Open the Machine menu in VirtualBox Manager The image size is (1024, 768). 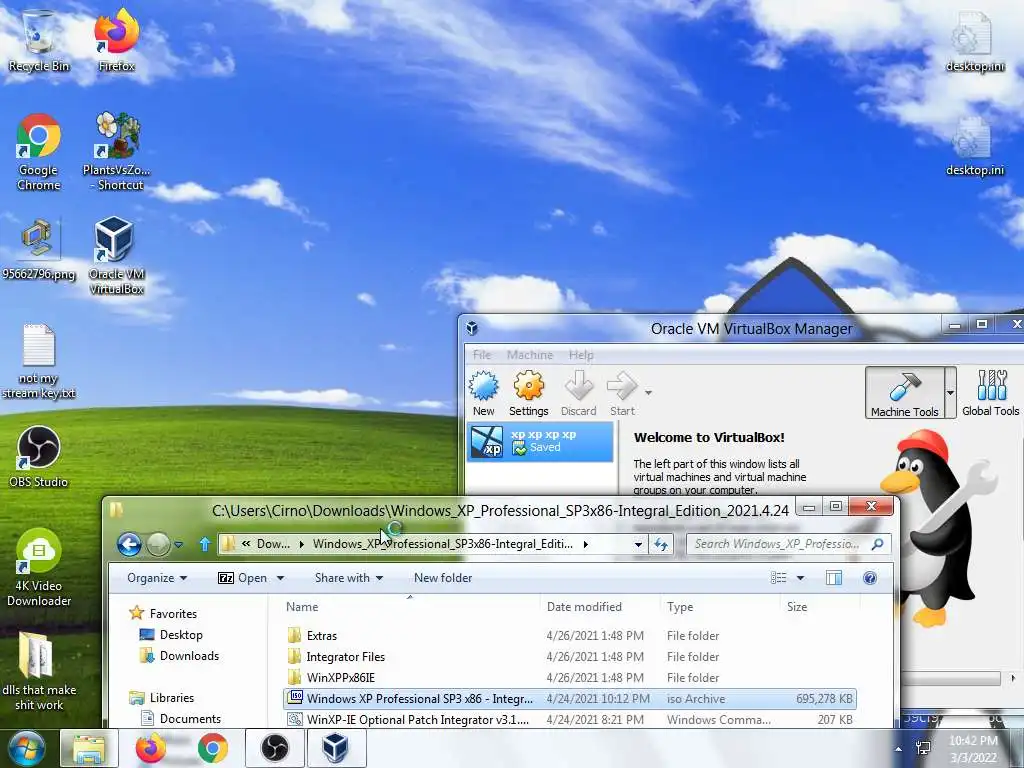point(530,355)
